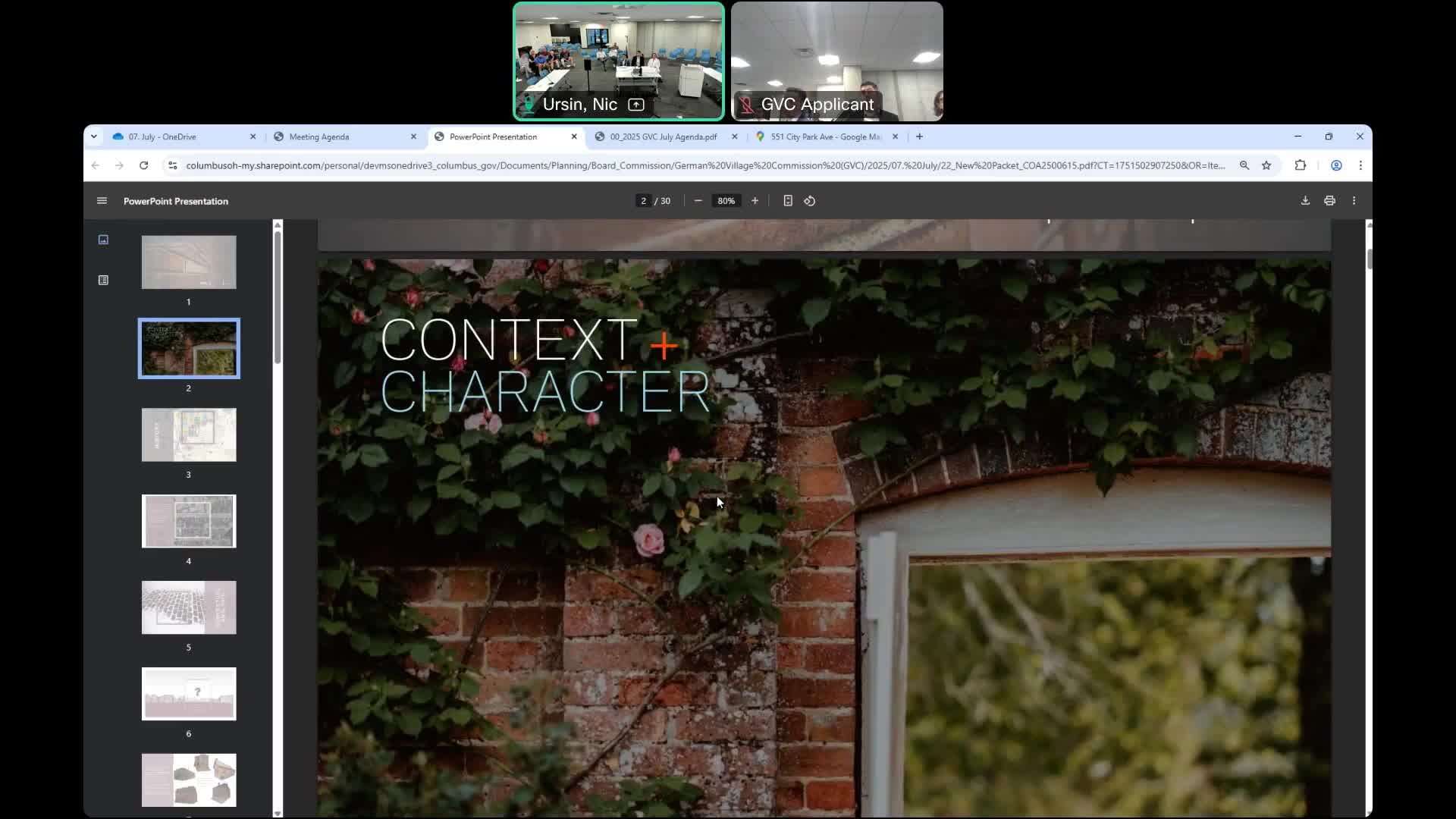The width and height of the screenshot is (1456, 819).
Task: Toggle the PDF sidebar menu
Action: point(102,201)
